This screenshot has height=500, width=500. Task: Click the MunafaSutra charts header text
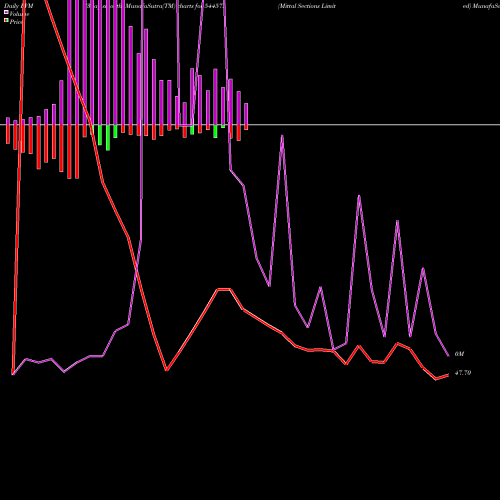coord(156,6)
